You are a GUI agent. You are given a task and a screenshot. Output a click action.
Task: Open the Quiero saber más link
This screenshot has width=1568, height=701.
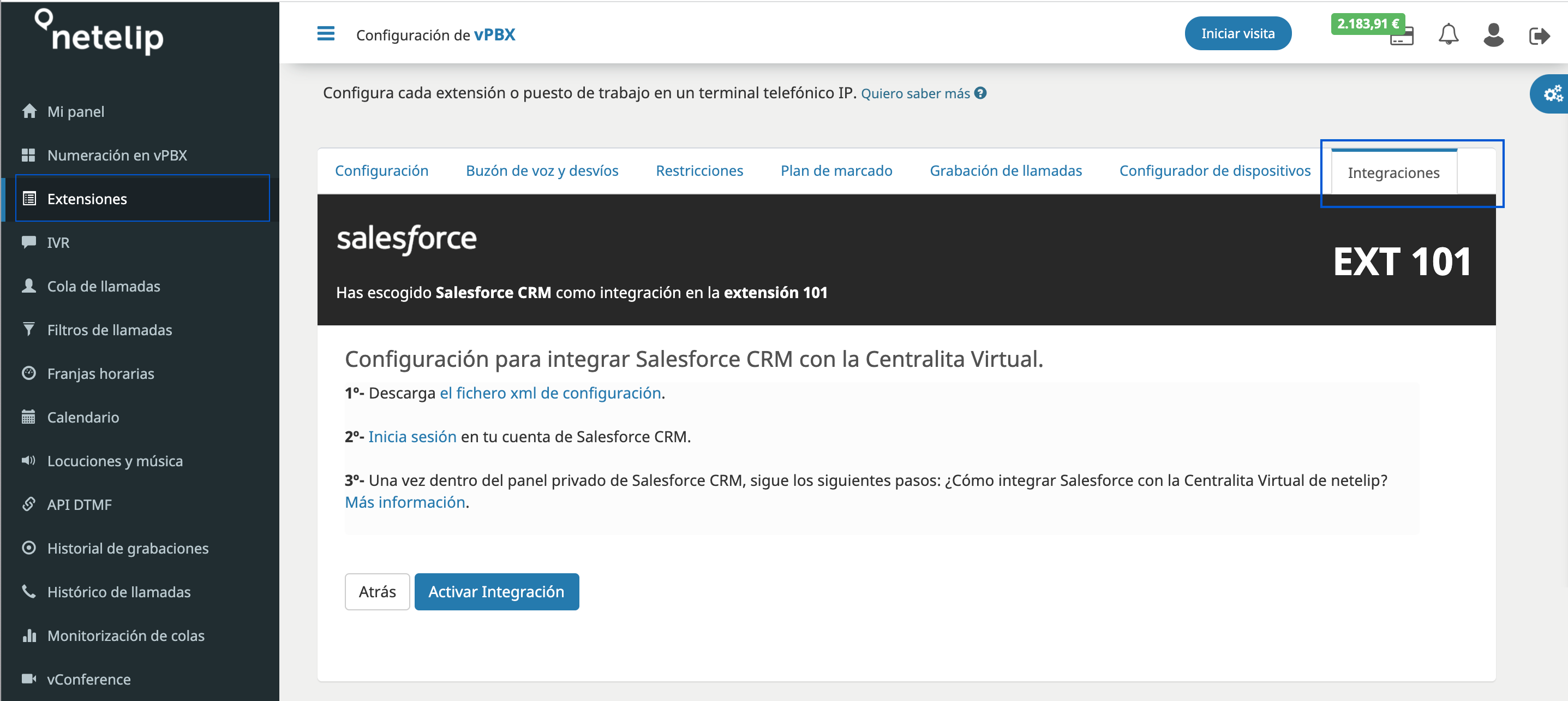click(915, 94)
